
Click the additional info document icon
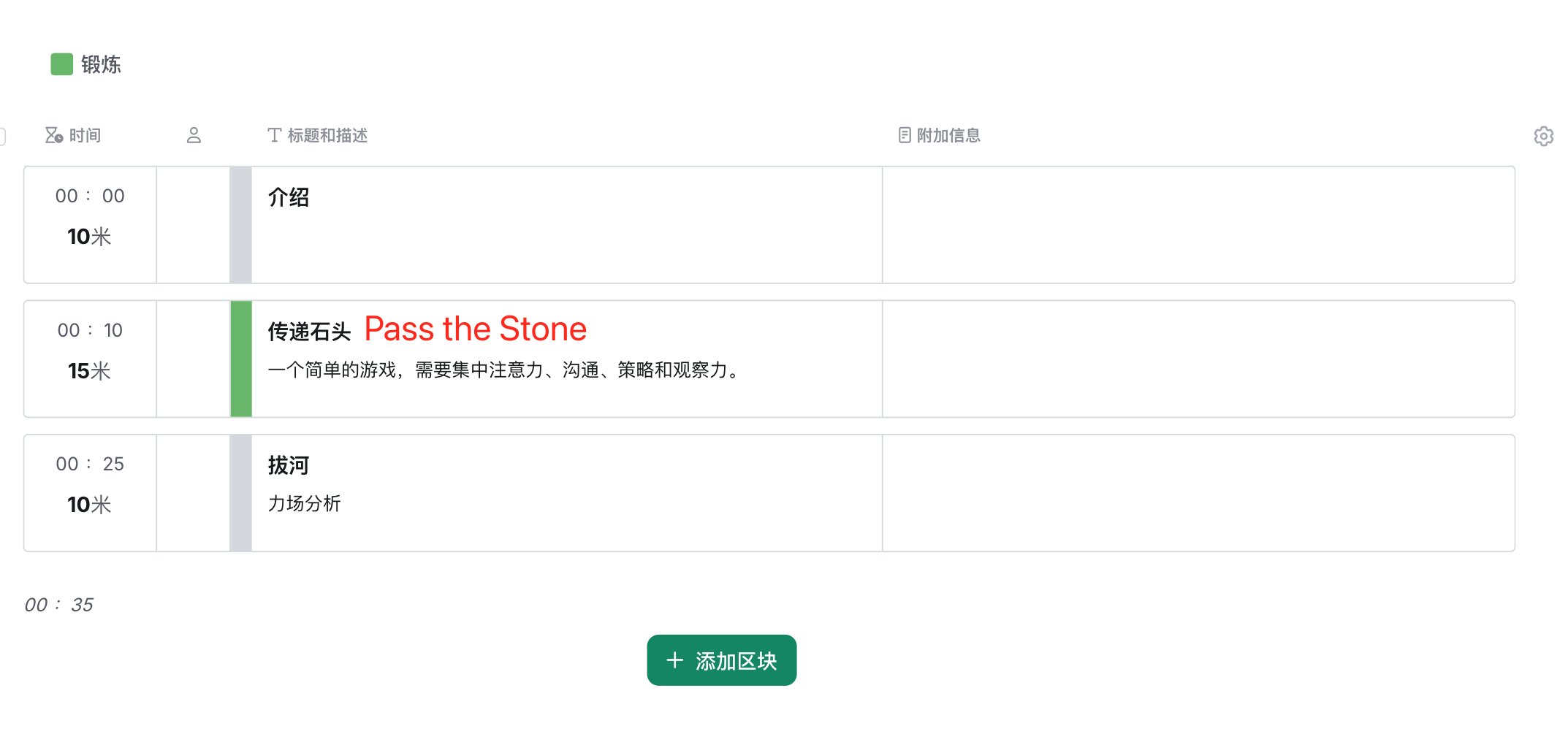(905, 135)
